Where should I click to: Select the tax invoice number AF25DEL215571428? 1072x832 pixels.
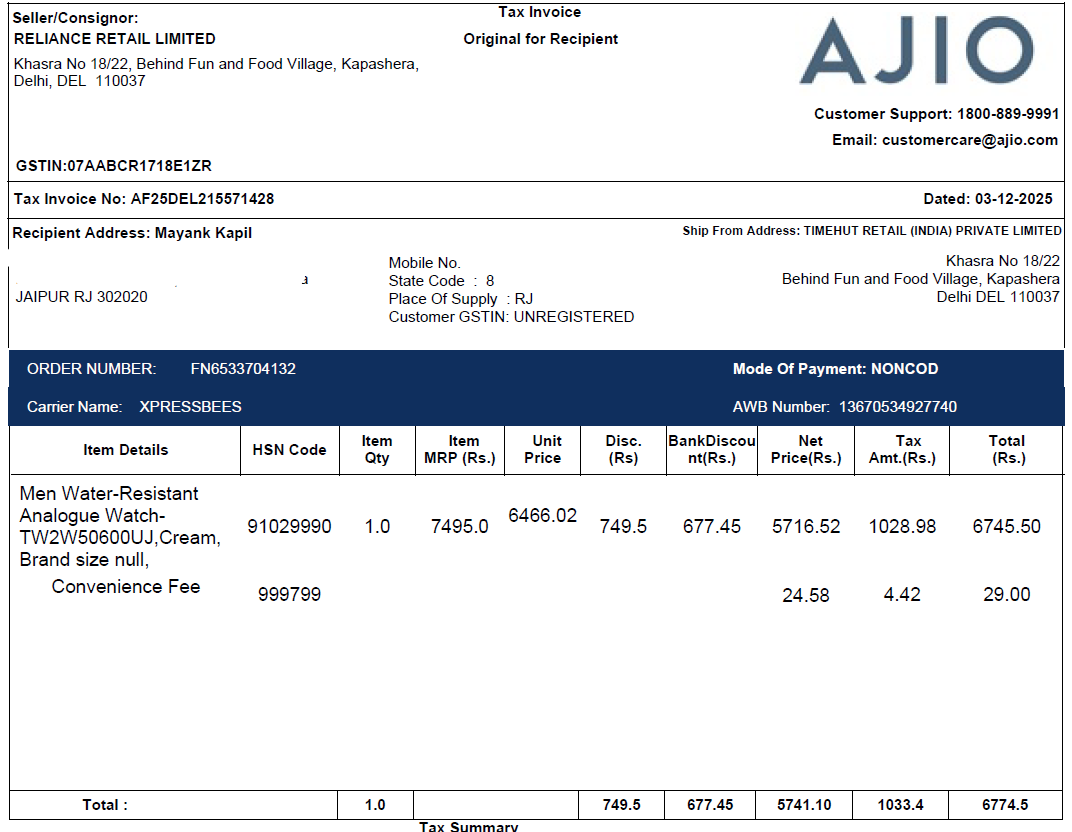[x=202, y=199]
